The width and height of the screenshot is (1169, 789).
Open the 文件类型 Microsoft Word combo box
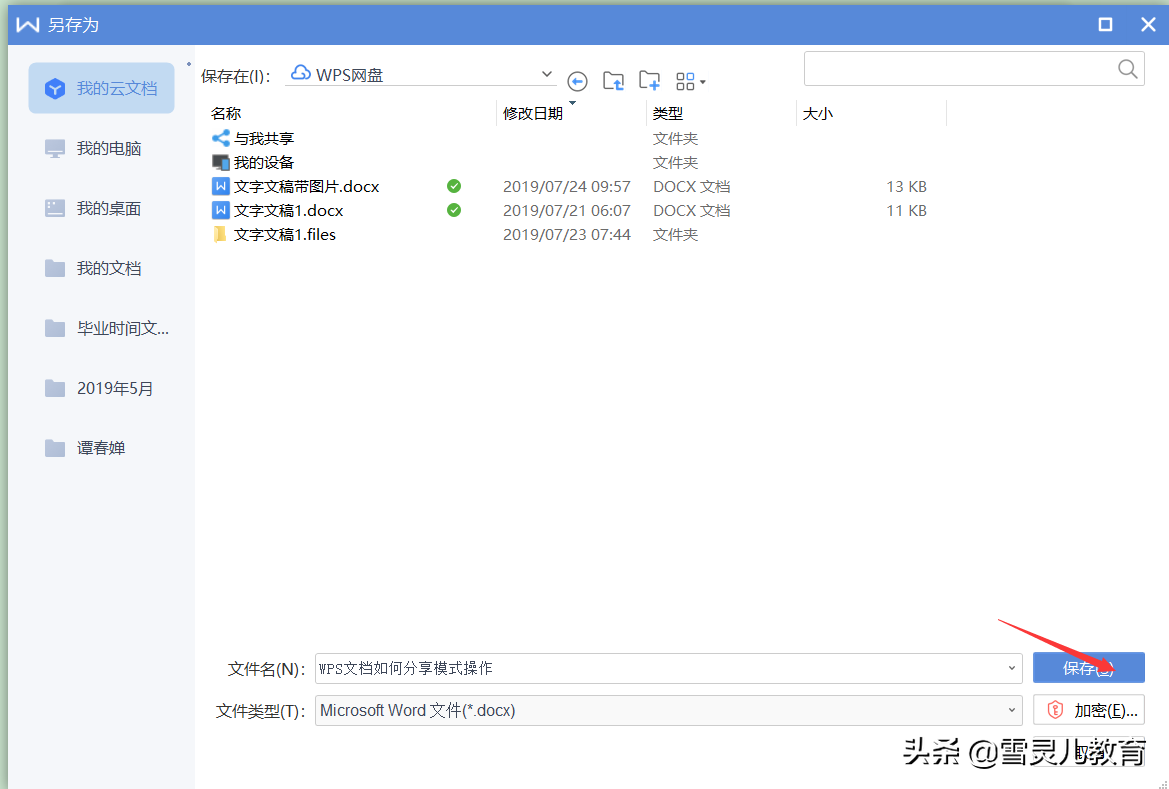pos(669,710)
